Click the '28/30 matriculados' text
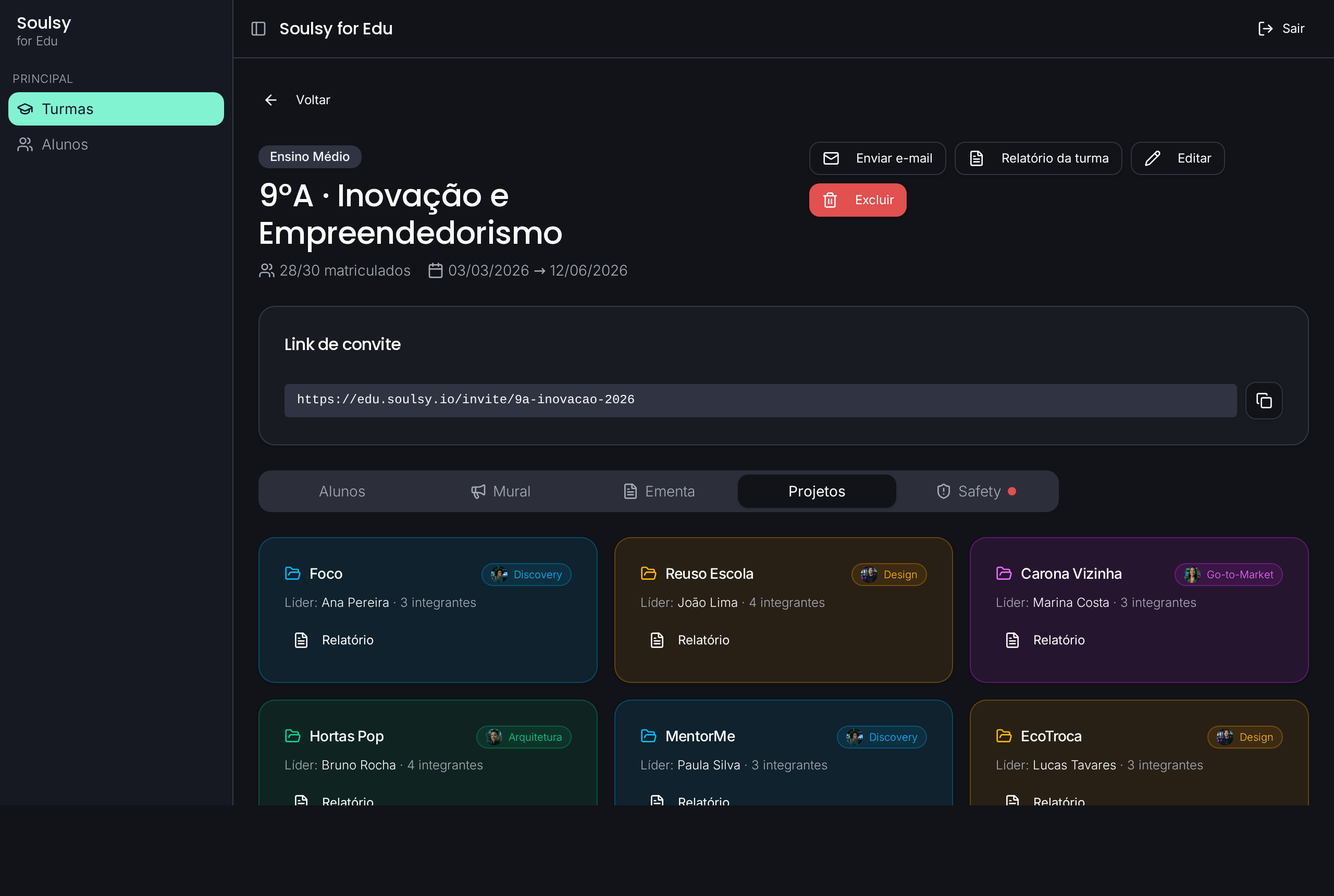 tap(344, 270)
